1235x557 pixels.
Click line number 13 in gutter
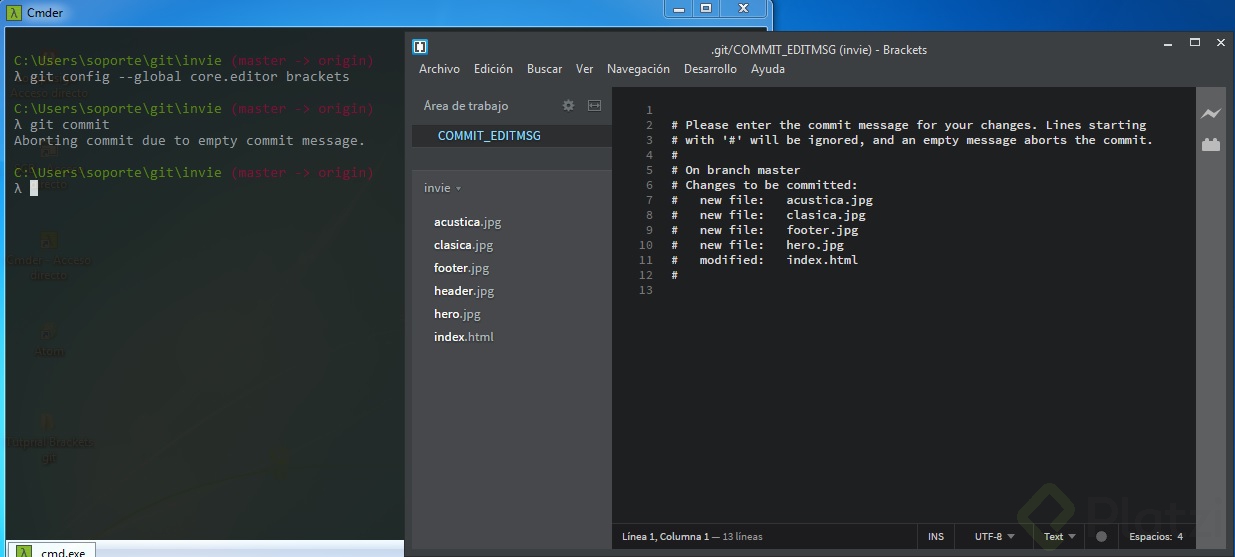click(x=645, y=290)
